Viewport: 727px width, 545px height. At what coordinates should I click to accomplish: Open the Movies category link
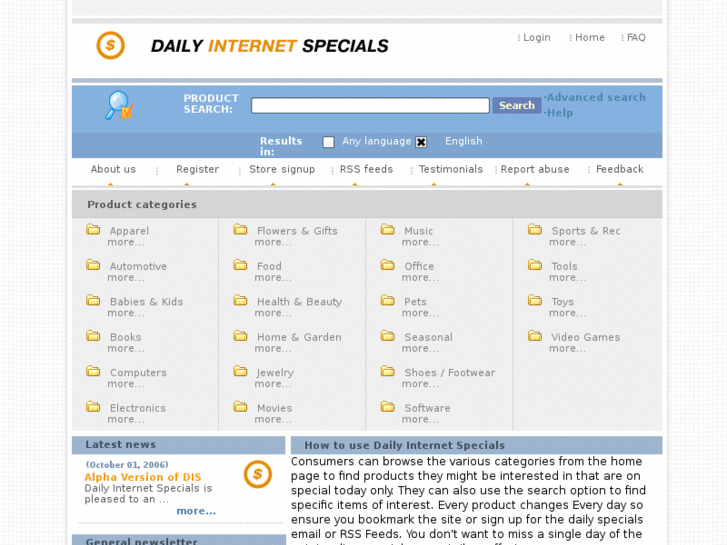click(x=274, y=408)
